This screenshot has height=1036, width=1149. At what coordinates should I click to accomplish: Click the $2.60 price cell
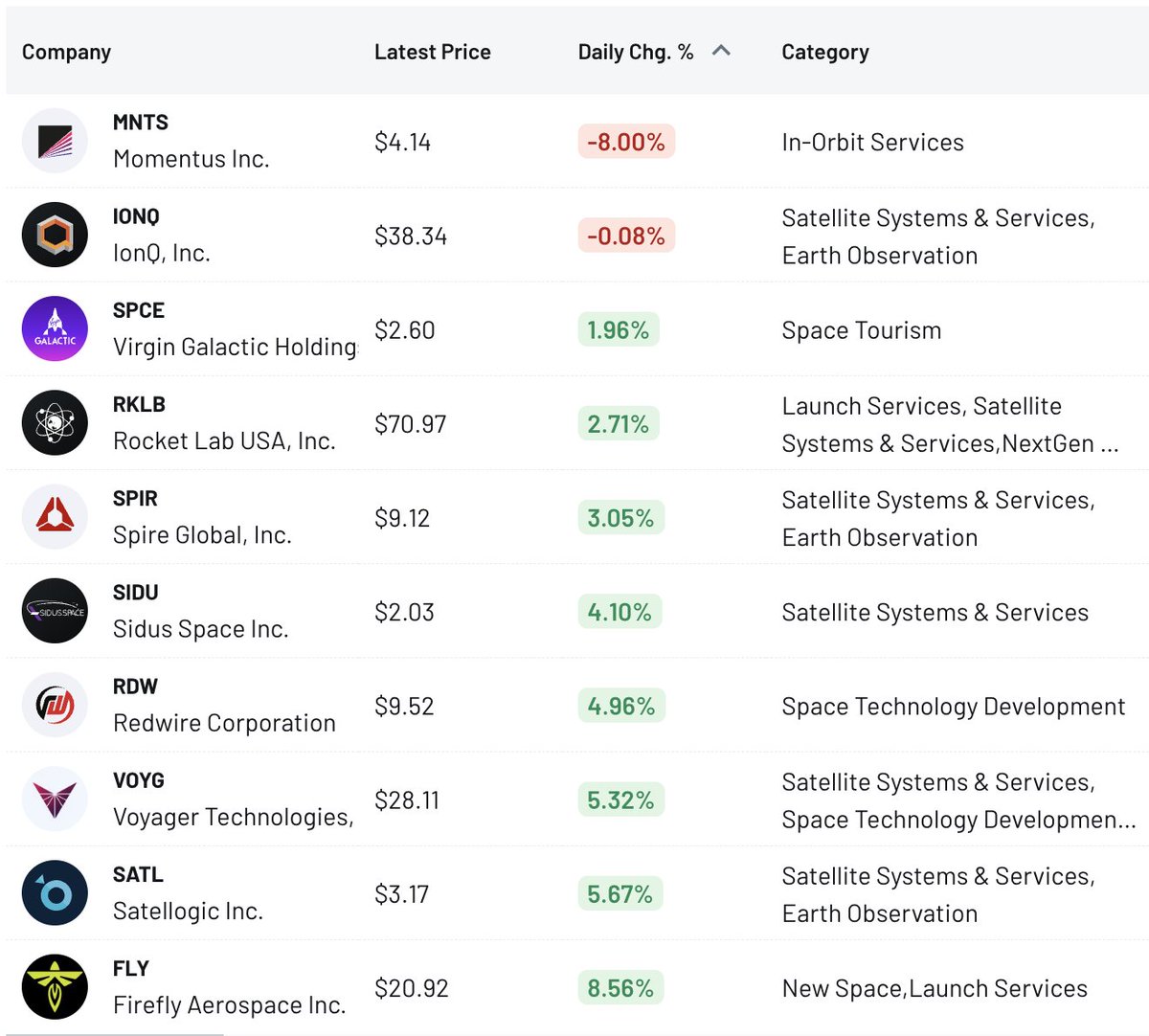point(405,330)
